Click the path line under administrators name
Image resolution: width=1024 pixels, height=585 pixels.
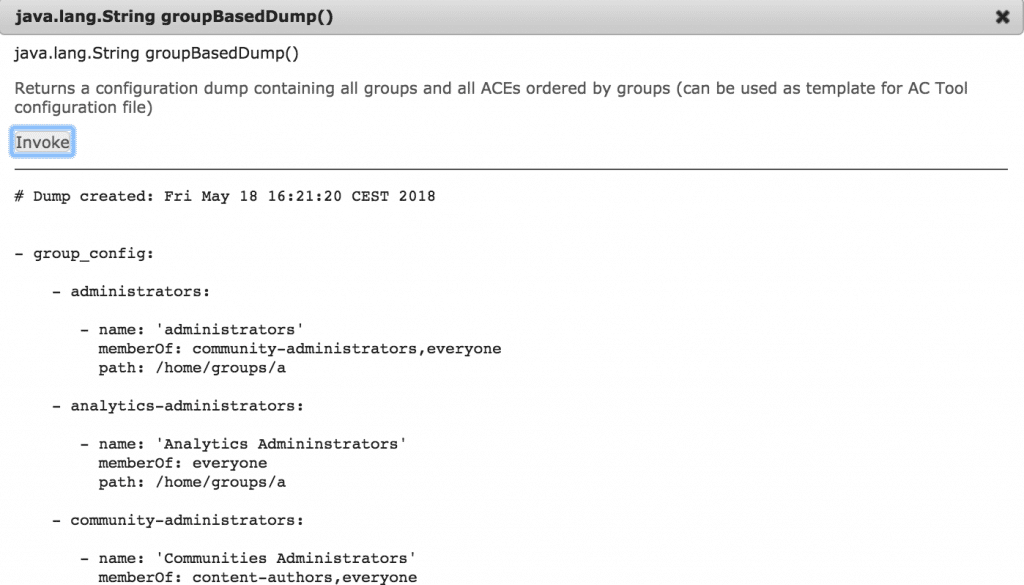click(192, 368)
